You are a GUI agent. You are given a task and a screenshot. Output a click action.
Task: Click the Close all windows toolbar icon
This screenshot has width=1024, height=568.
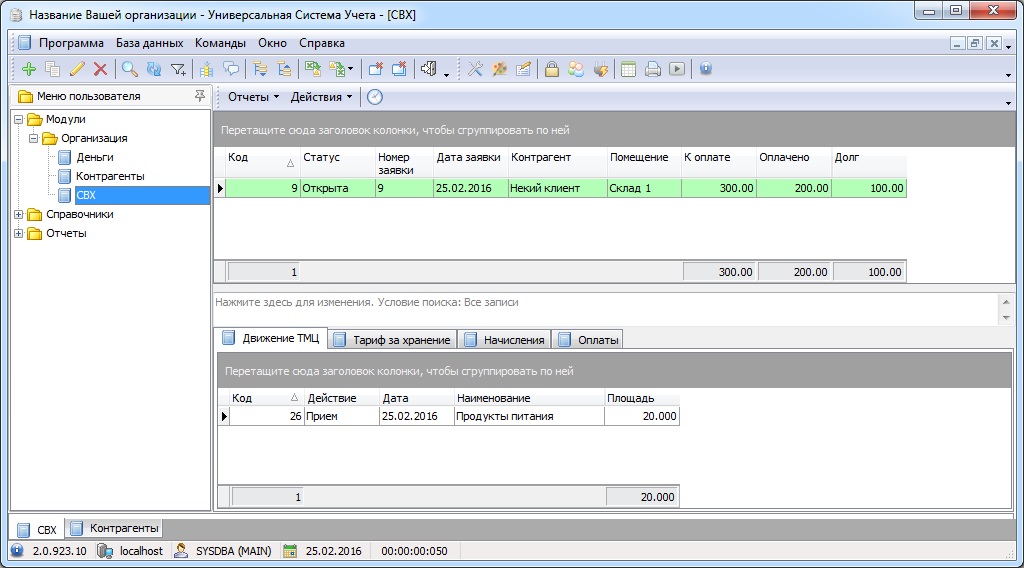[x=399, y=69]
